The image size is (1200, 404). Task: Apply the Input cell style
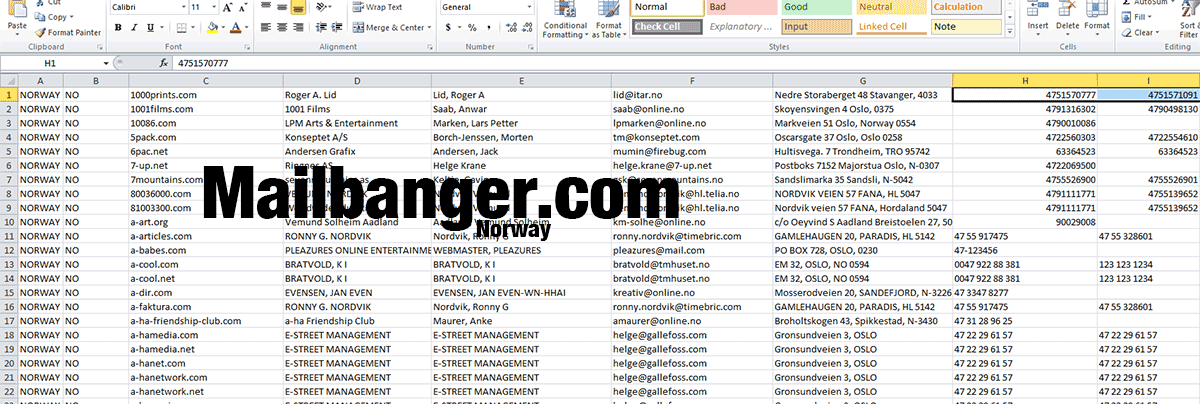816,27
